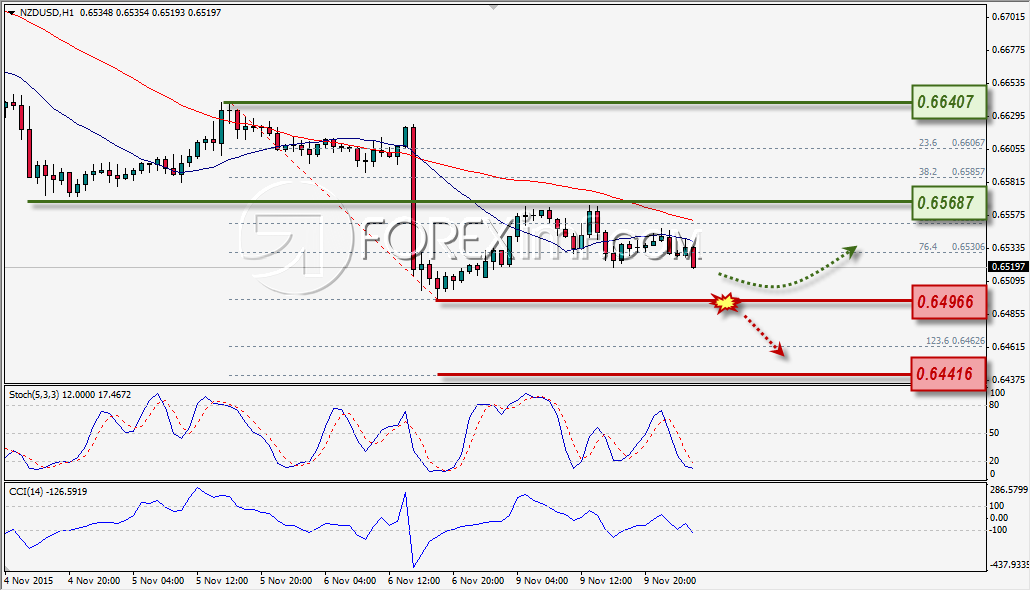The image size is (1031, 591).
Task: Click the 23.6 Fibonacci level label 0.66067
Action: tap(951, 143)
